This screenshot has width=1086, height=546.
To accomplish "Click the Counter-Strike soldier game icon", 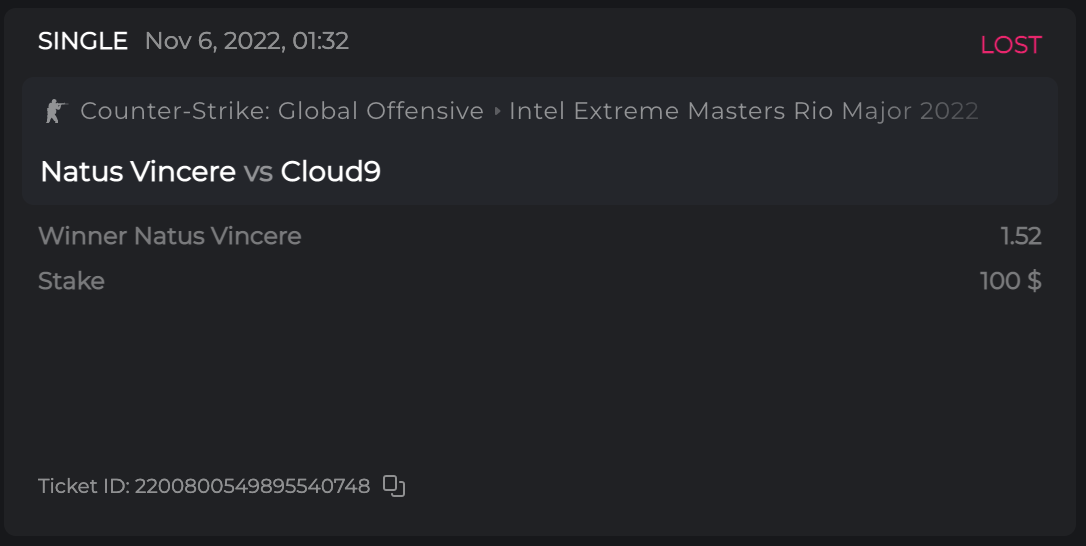I will pyautogui.click(x=54, y=111).
